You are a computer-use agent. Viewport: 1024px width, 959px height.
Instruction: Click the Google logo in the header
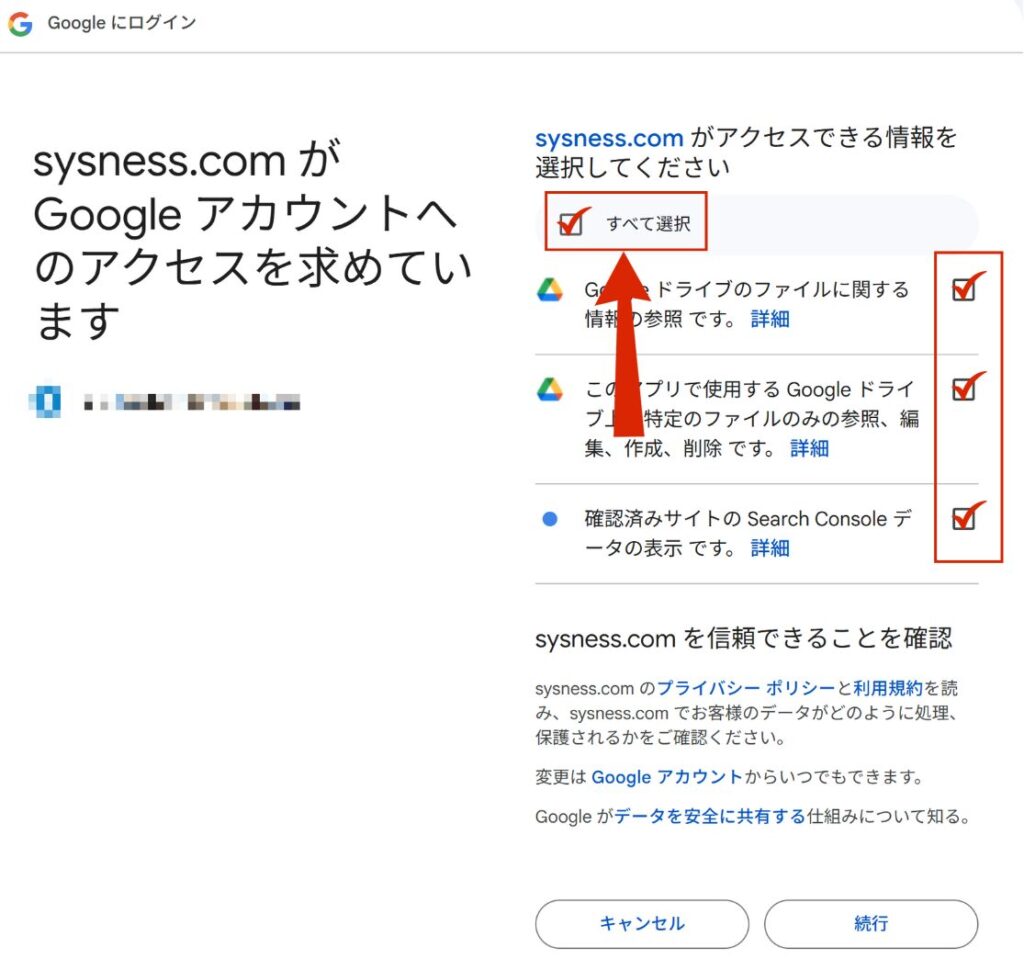[20, 24]
